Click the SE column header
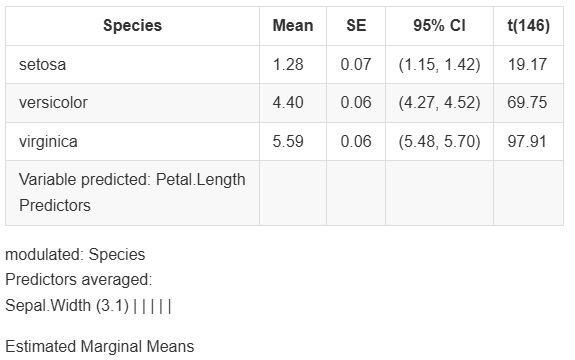The image size is (575, 360). coord(356,26)
